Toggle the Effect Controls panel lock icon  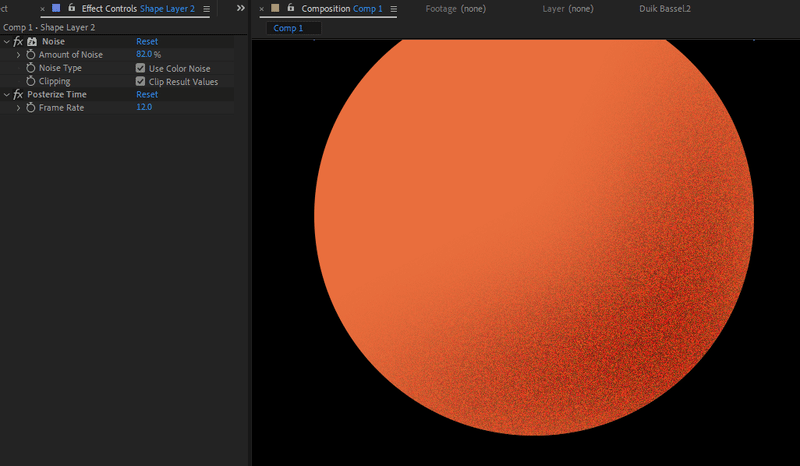pos(71,8)
